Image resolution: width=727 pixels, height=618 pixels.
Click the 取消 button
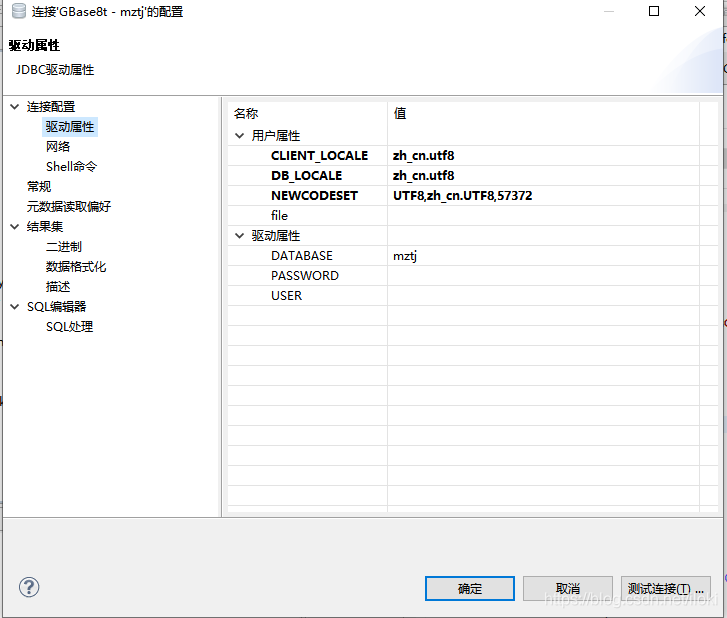click(x=568, y=588)
